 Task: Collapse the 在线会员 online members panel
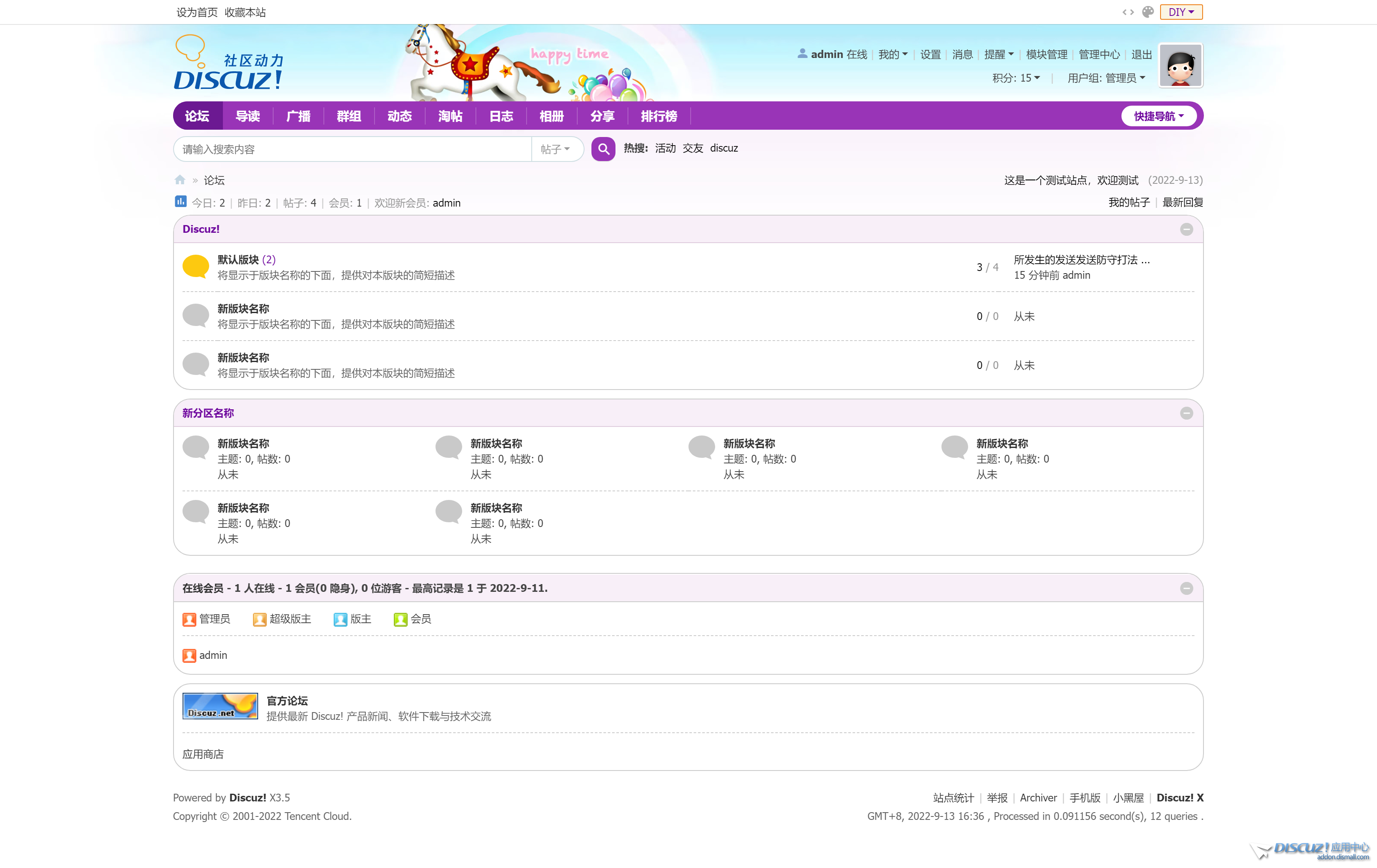pyautogui.click(x=1186, y=588)
